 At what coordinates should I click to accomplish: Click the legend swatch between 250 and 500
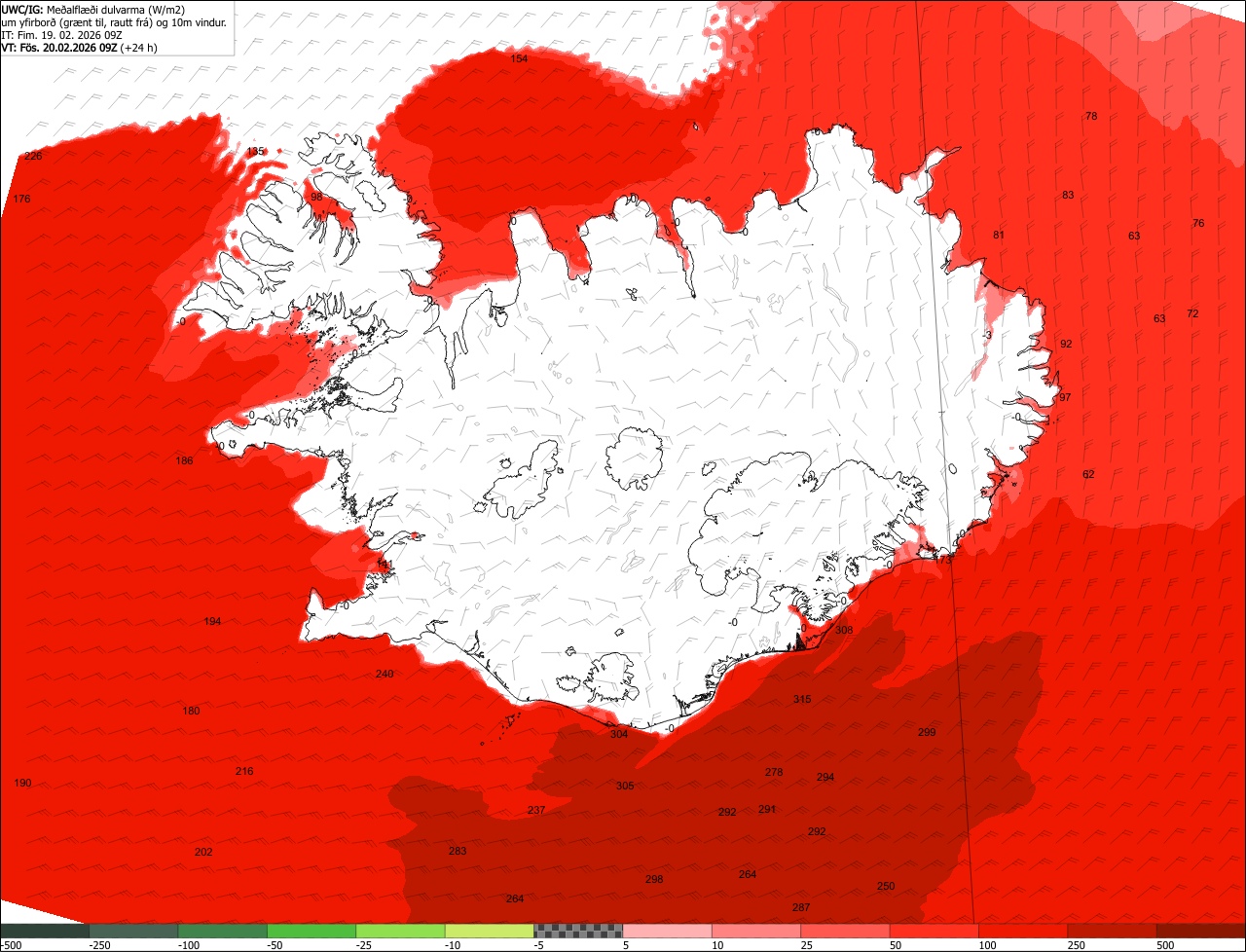(x=1113, y=931)
